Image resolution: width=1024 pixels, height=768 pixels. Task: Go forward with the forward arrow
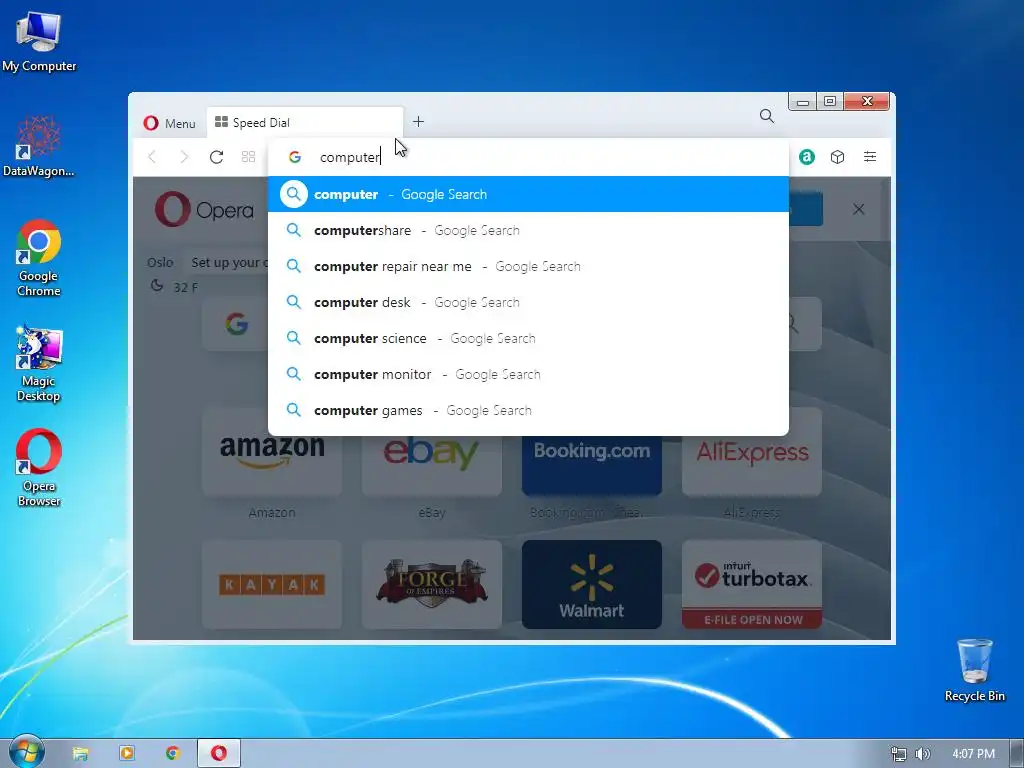(184, 157)
